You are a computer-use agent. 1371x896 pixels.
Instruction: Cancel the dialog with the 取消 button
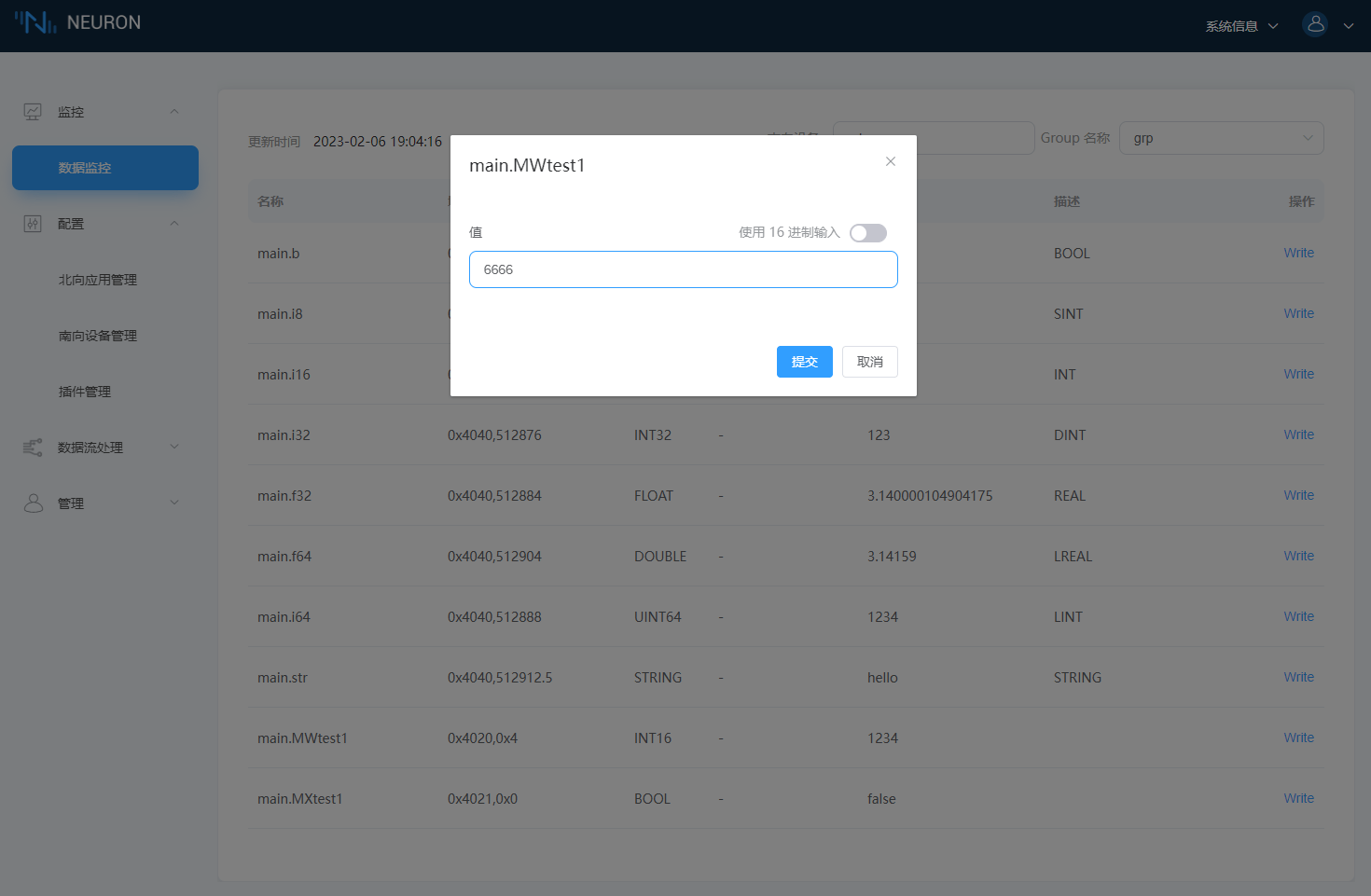pos(869,362)
